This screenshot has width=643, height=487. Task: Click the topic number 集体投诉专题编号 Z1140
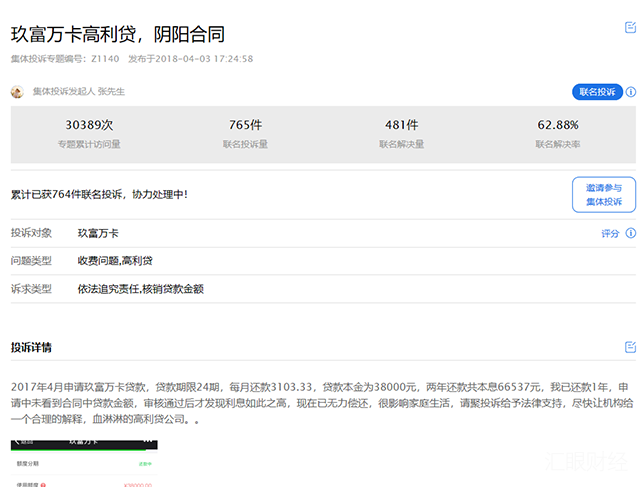click(x=65, y=59)
